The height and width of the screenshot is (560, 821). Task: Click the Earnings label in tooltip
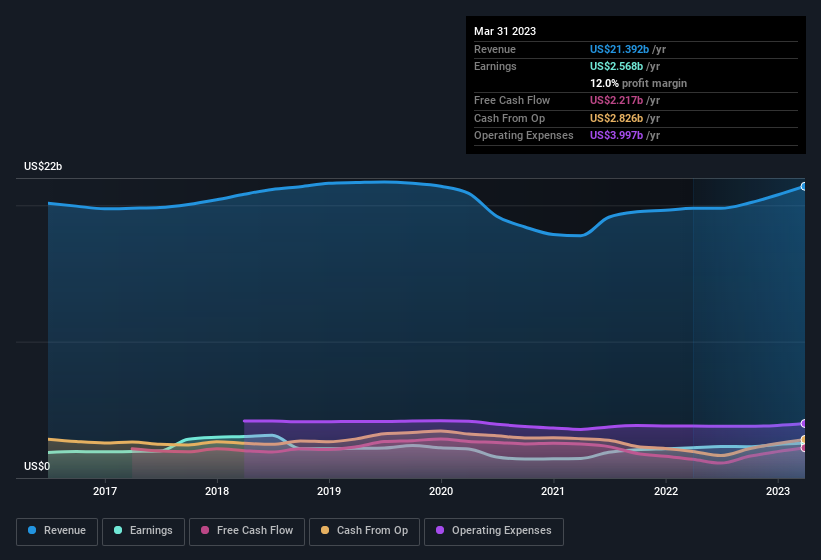point(495,66)
